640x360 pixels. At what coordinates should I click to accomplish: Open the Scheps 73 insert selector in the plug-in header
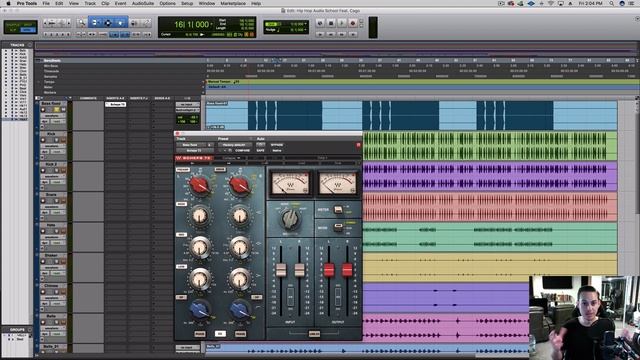195,151
